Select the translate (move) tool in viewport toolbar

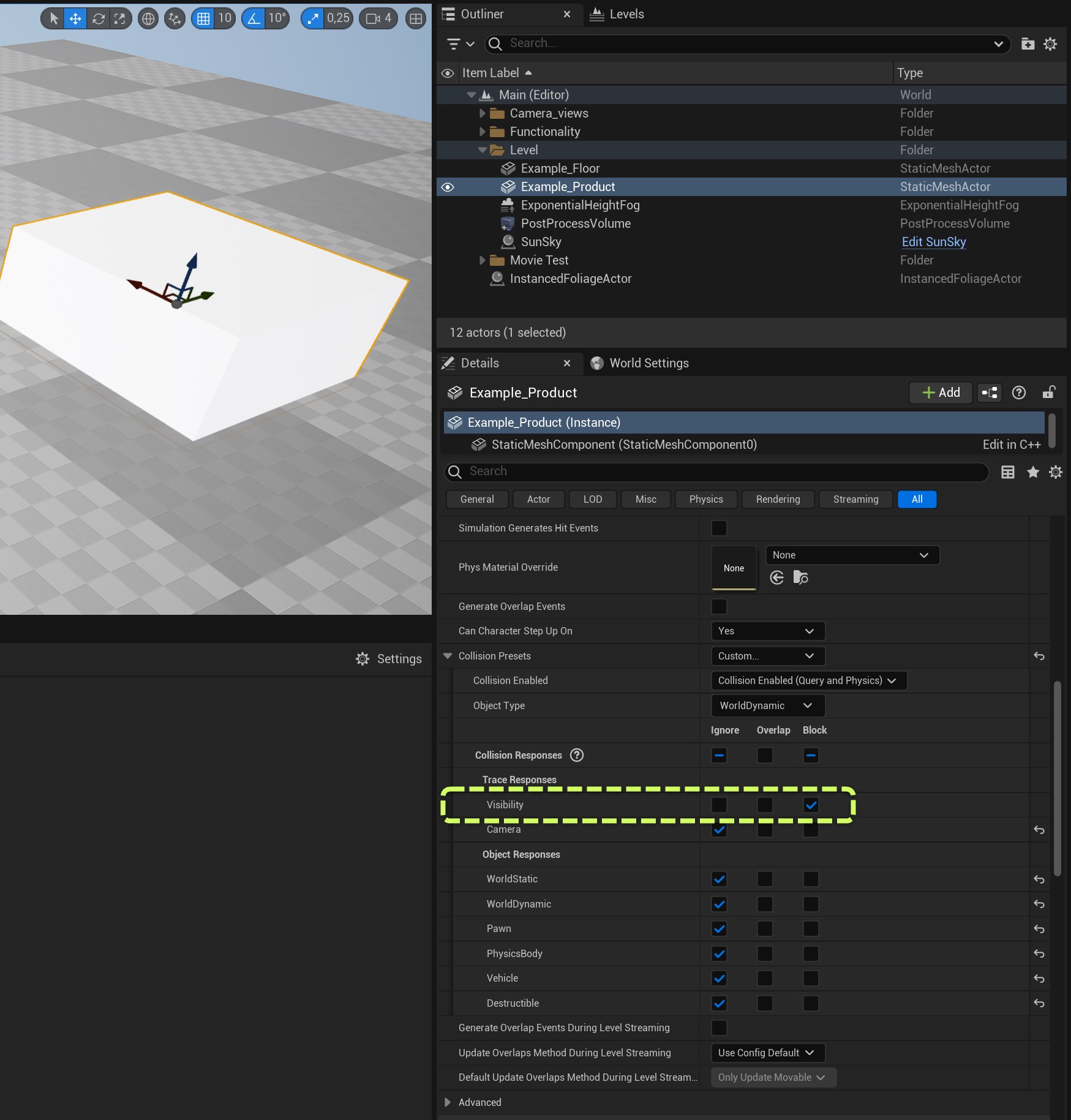click(75, 18)
